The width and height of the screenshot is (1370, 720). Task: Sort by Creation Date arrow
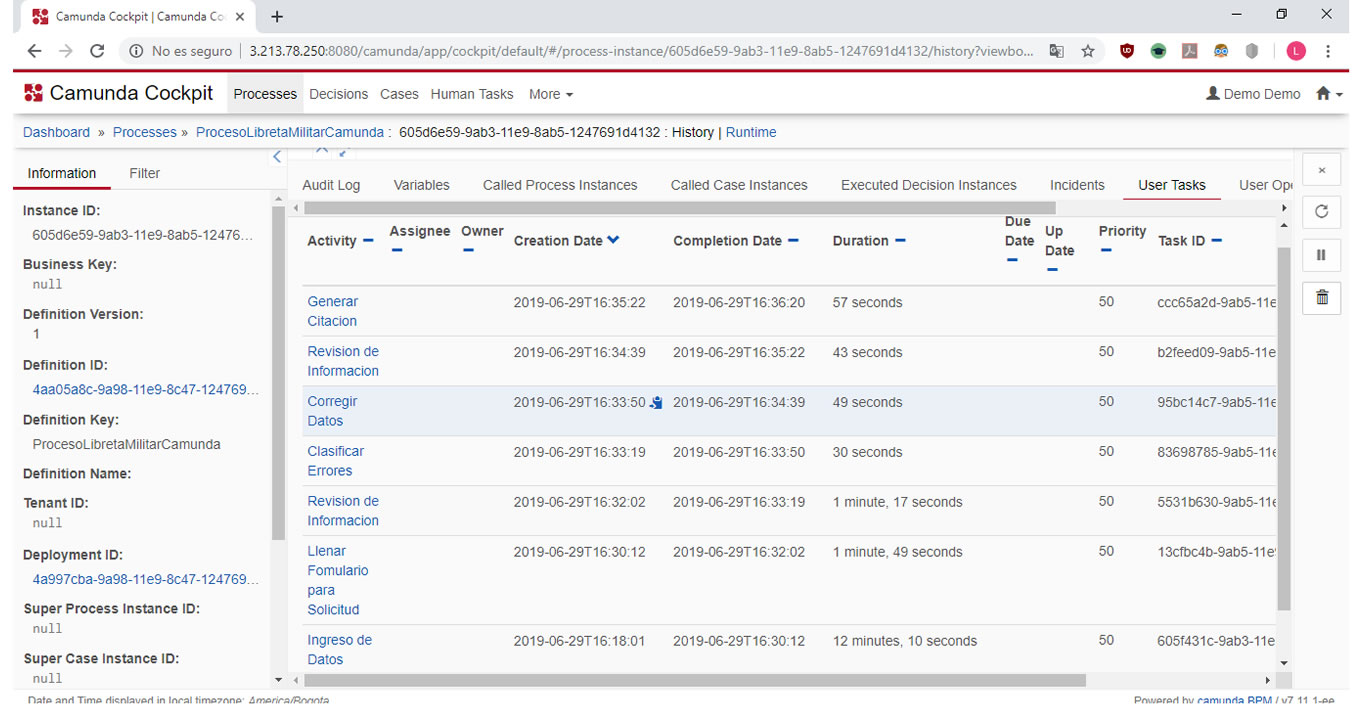[x=613, y=240]
